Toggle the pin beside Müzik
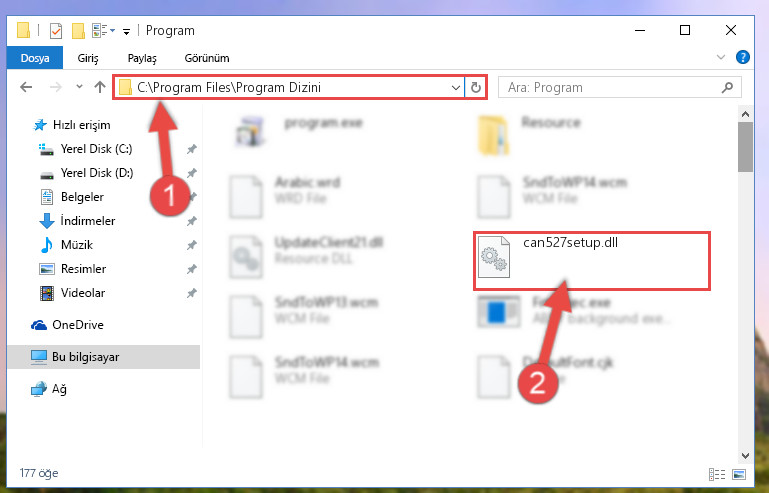Screen dimensions: 769x493 point(191,245)
